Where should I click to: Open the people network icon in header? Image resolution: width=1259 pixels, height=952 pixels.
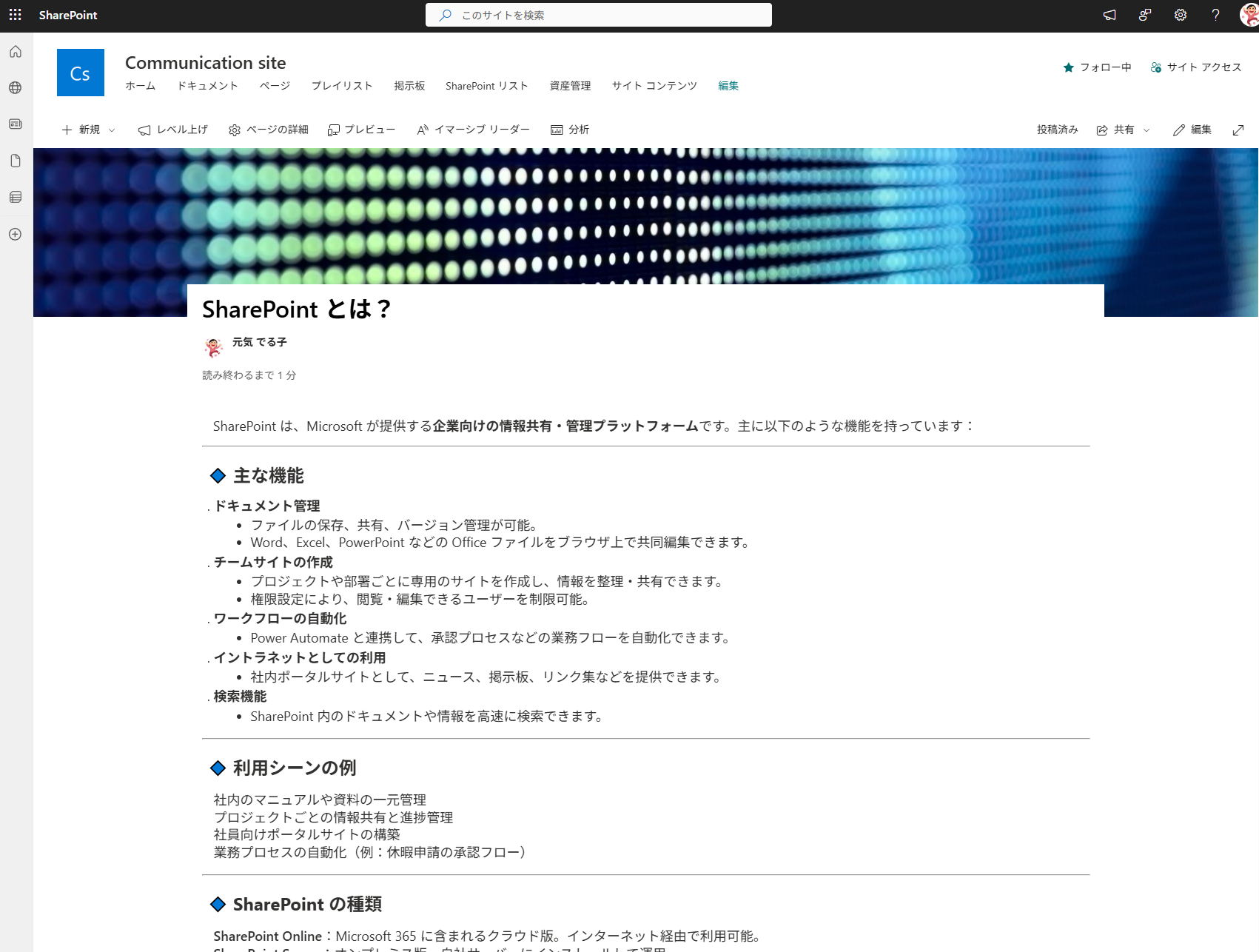1145,15
